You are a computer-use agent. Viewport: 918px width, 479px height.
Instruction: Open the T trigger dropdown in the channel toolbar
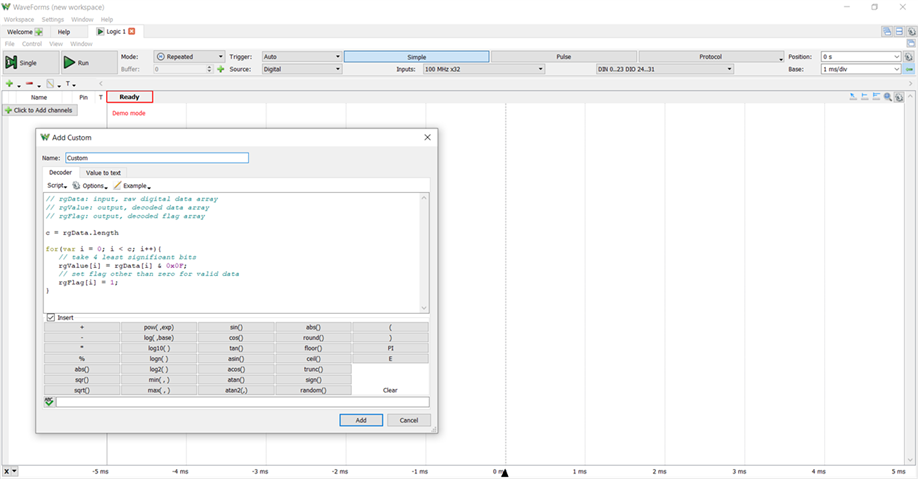coord(70,84)
